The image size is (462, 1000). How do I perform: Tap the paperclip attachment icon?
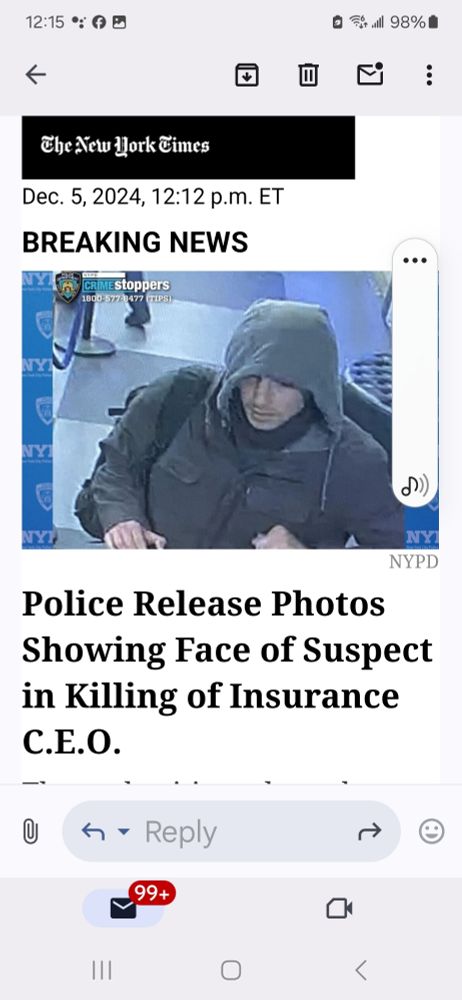click(x=30, y=832)
